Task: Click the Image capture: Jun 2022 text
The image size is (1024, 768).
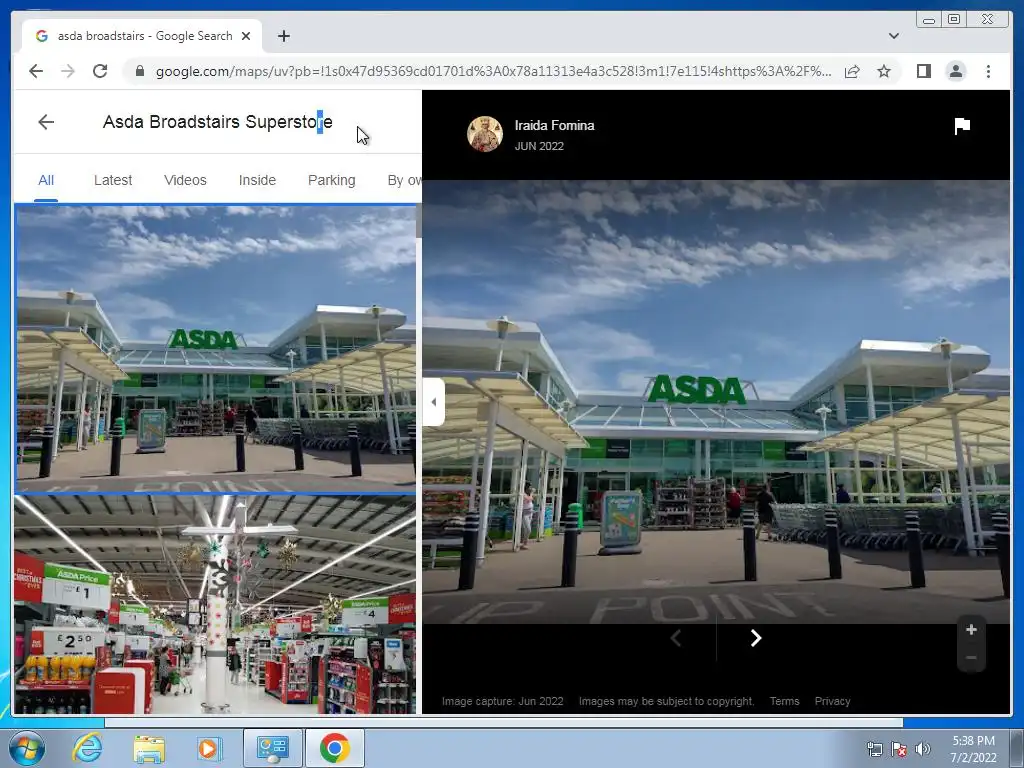Action: [x=502, y=701]
